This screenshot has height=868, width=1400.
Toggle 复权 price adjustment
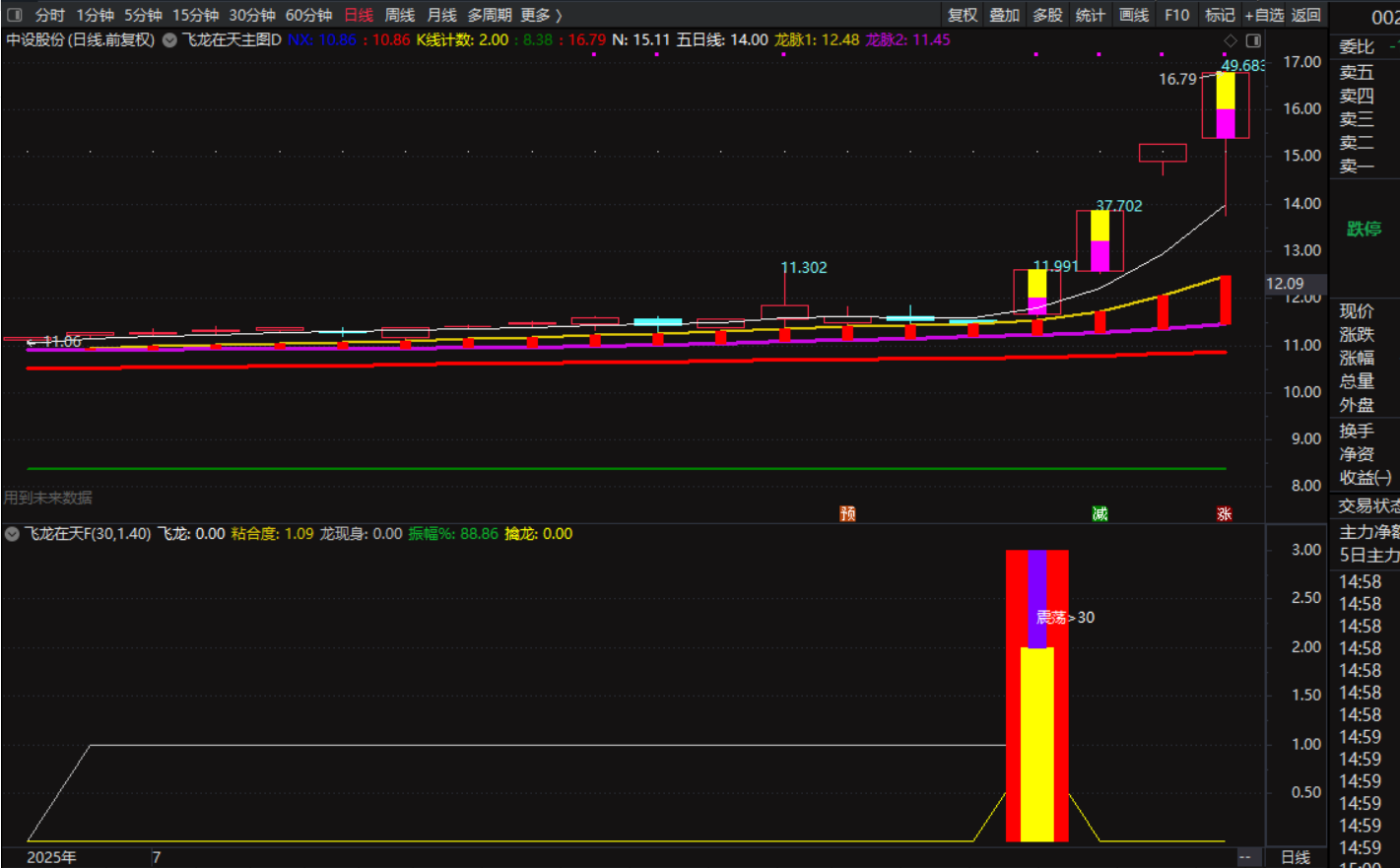(x=963, y=15)
